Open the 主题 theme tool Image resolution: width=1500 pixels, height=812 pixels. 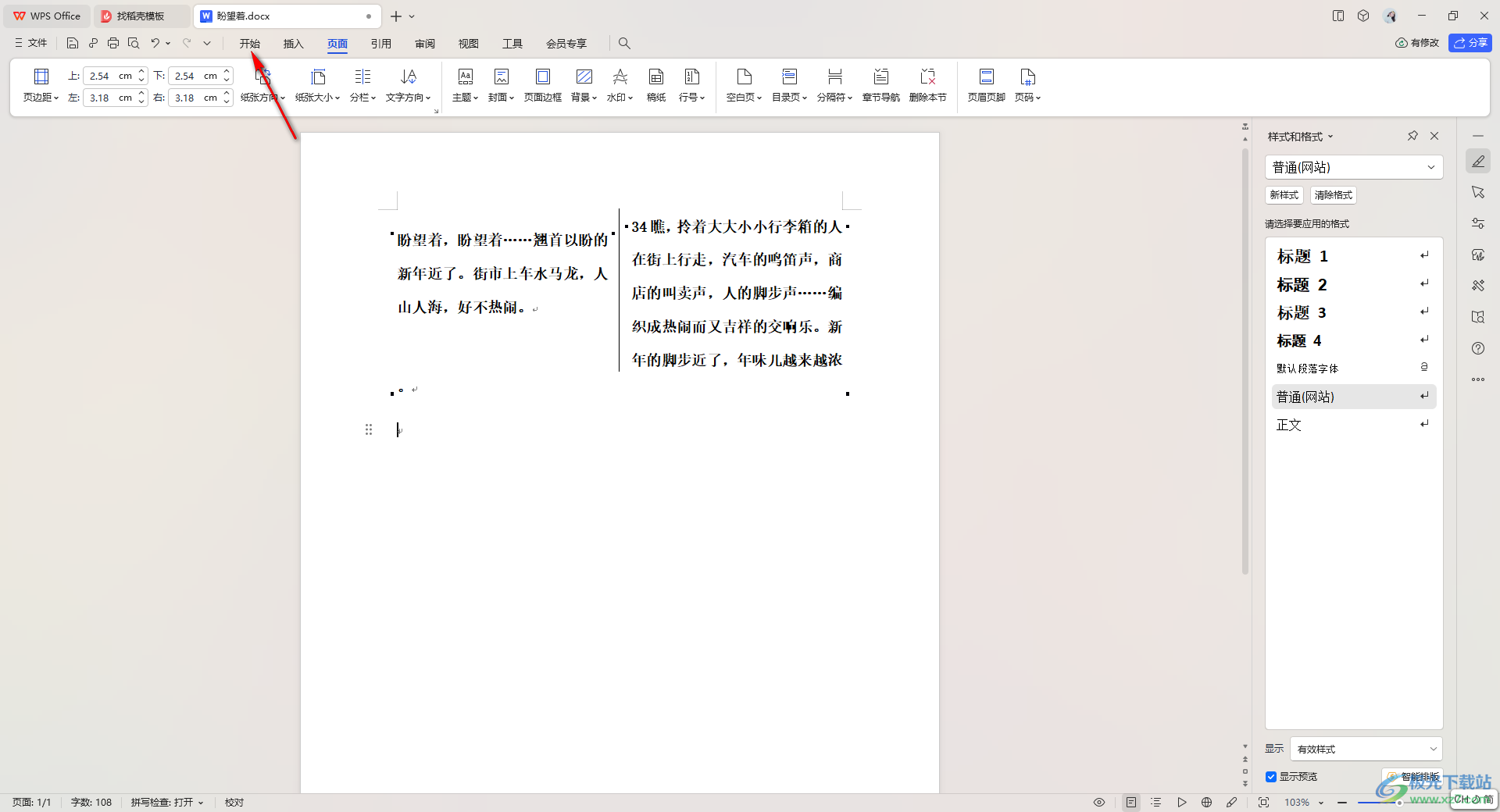pos(465,85)
